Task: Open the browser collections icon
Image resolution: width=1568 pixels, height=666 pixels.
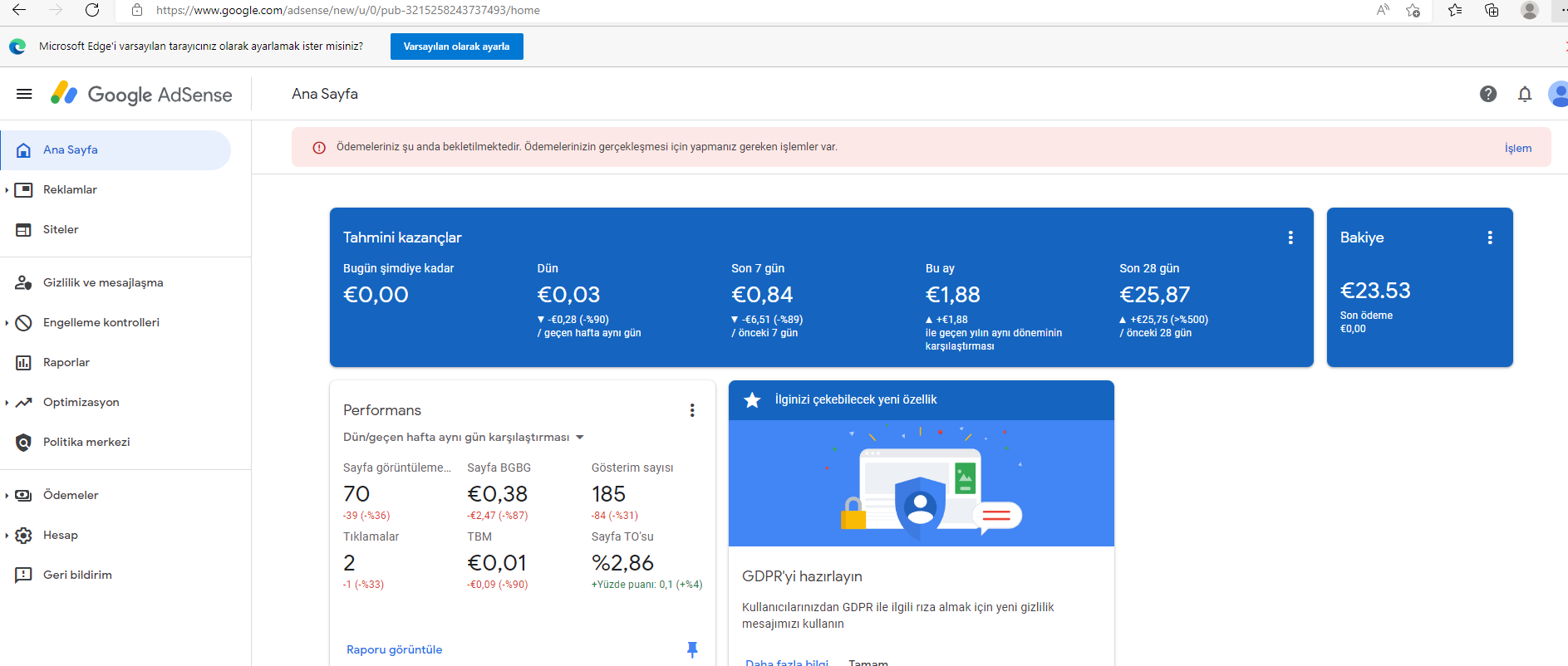Action: 1492,10
